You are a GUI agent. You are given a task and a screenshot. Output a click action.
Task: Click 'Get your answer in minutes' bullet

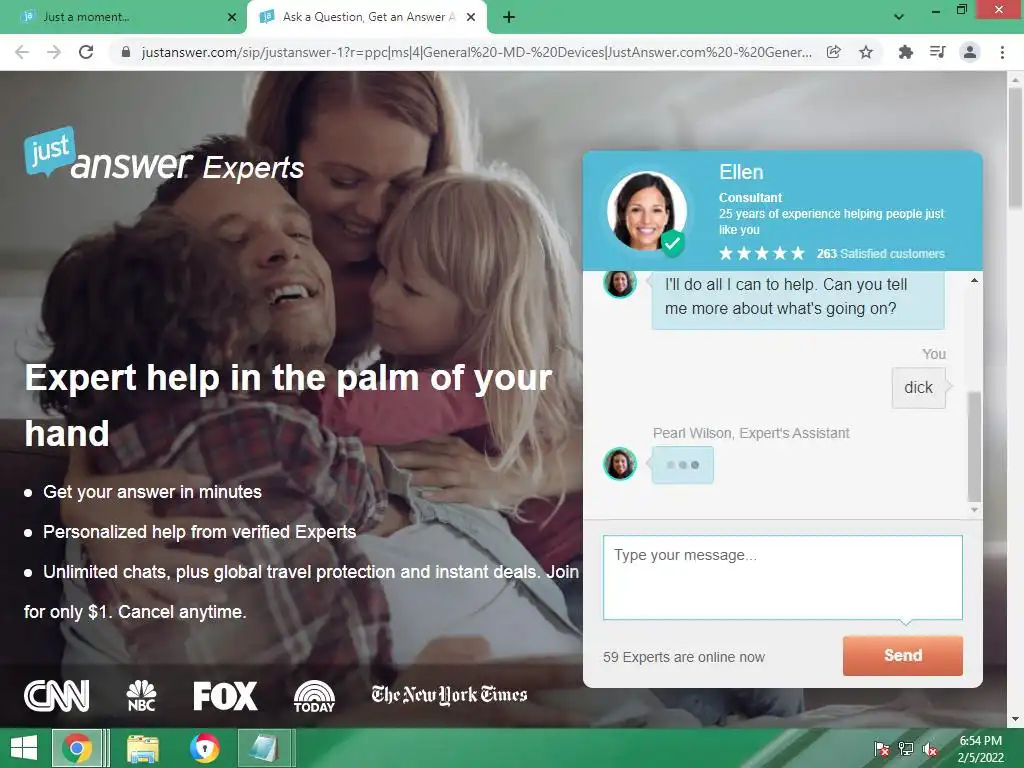coord(152,492)
